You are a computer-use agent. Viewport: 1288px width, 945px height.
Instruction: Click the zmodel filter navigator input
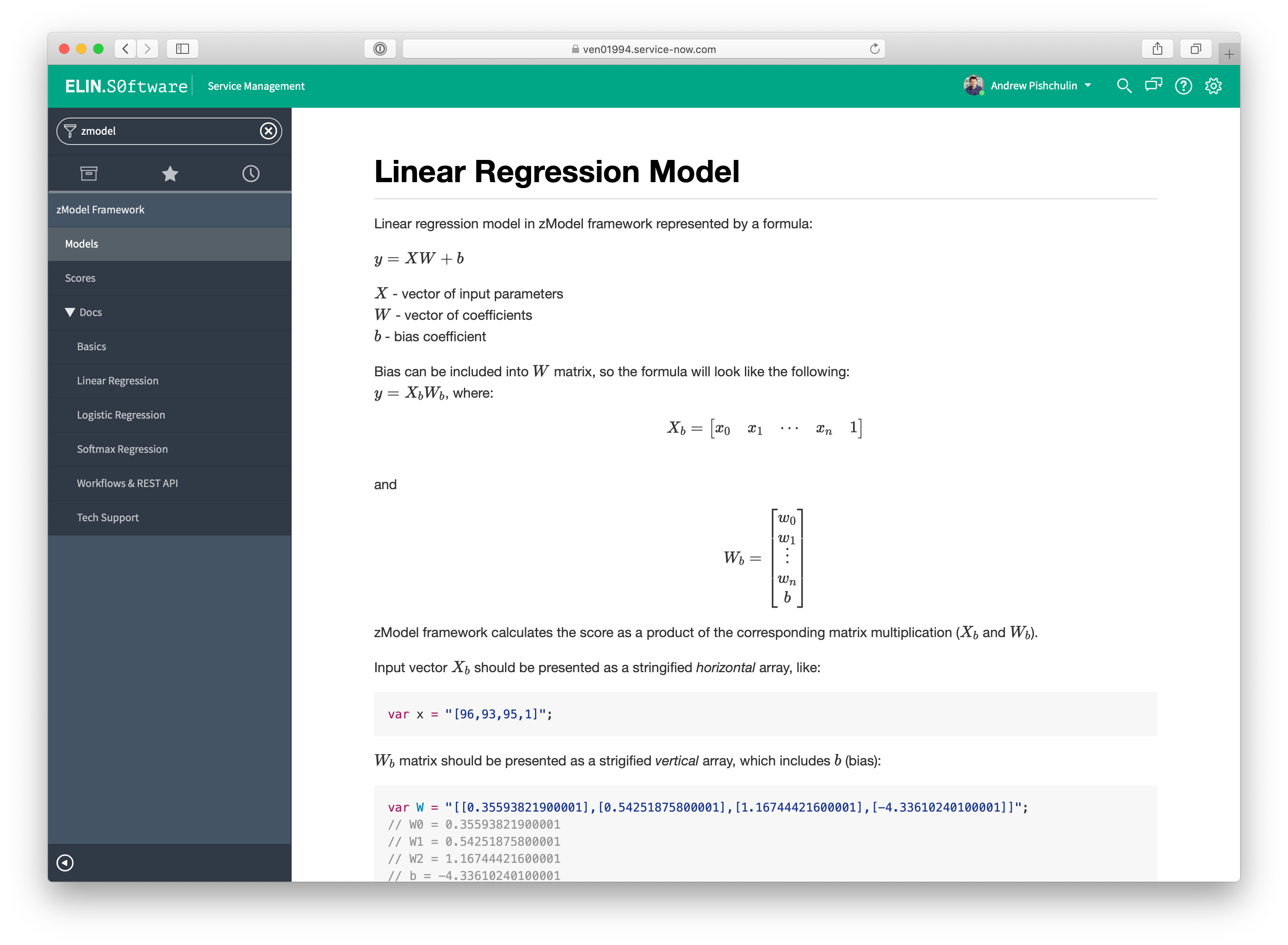coord(166,131)
